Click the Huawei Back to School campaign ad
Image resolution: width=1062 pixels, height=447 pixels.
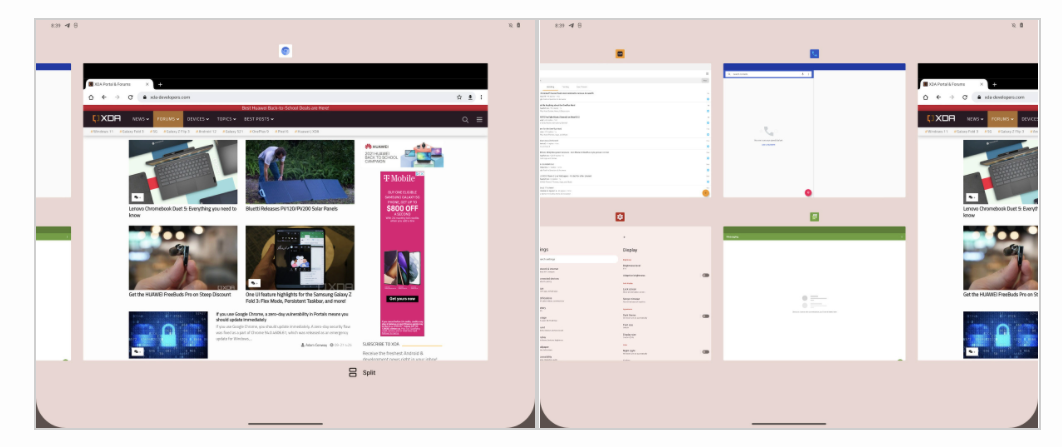[x=404, y=154]
